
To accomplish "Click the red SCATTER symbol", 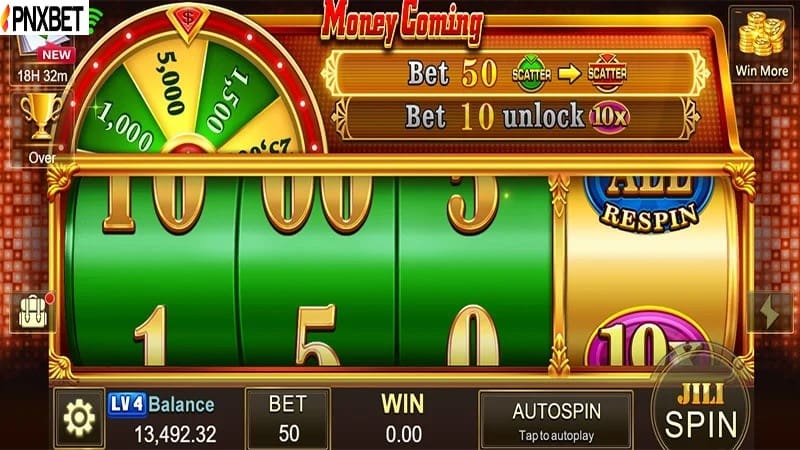I will [607, 73].
